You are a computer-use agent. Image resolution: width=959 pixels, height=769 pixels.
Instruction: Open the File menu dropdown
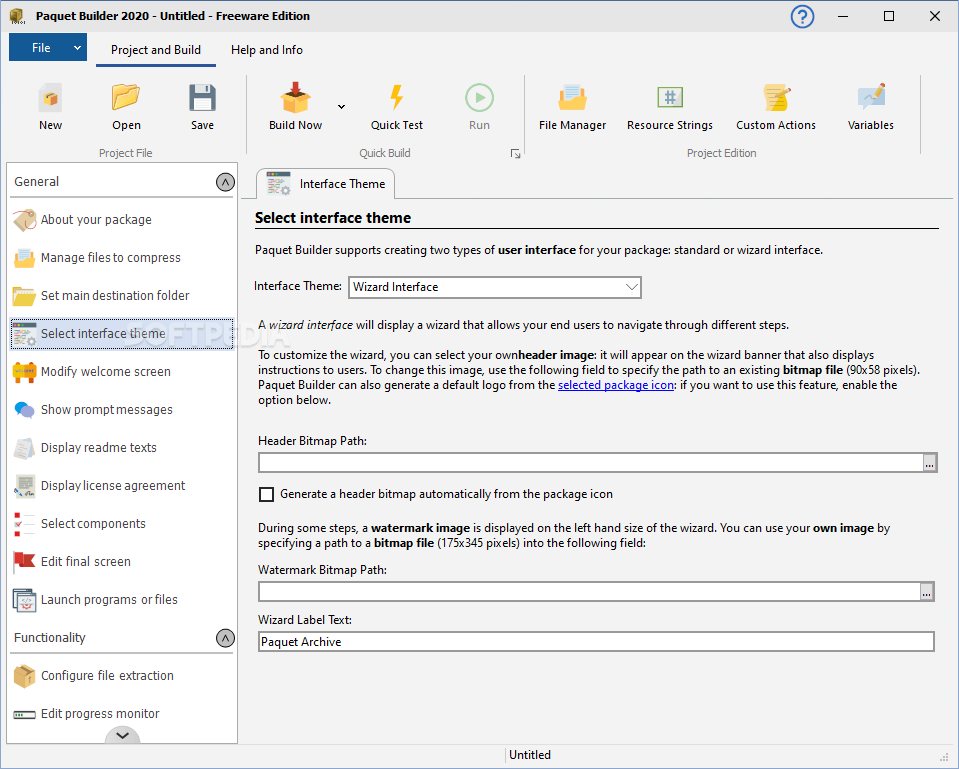point(48,48)
